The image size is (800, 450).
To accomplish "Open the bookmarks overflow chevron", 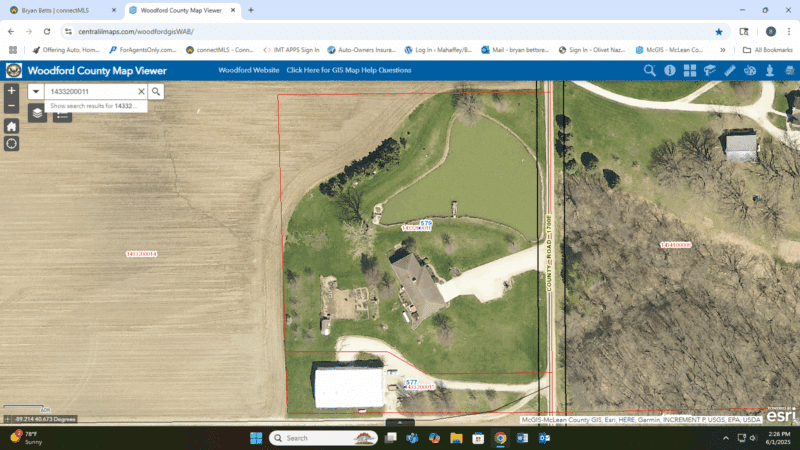I will coord(722,49).
